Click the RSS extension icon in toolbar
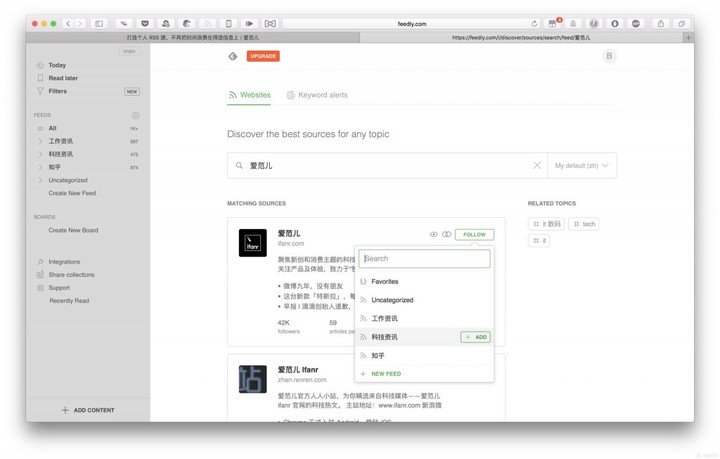720x459 pixels. (x=208, y=23)
